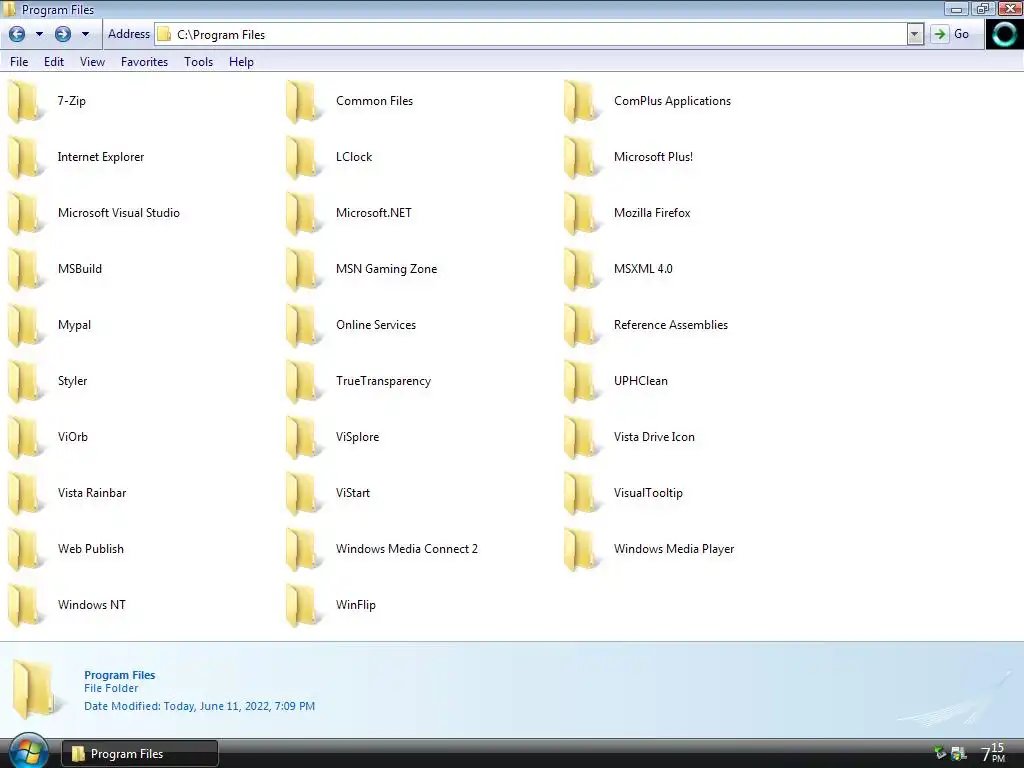The image size is (1024, 768).
Task: Select the ViOrb folder icon
Action: (25, 438)
